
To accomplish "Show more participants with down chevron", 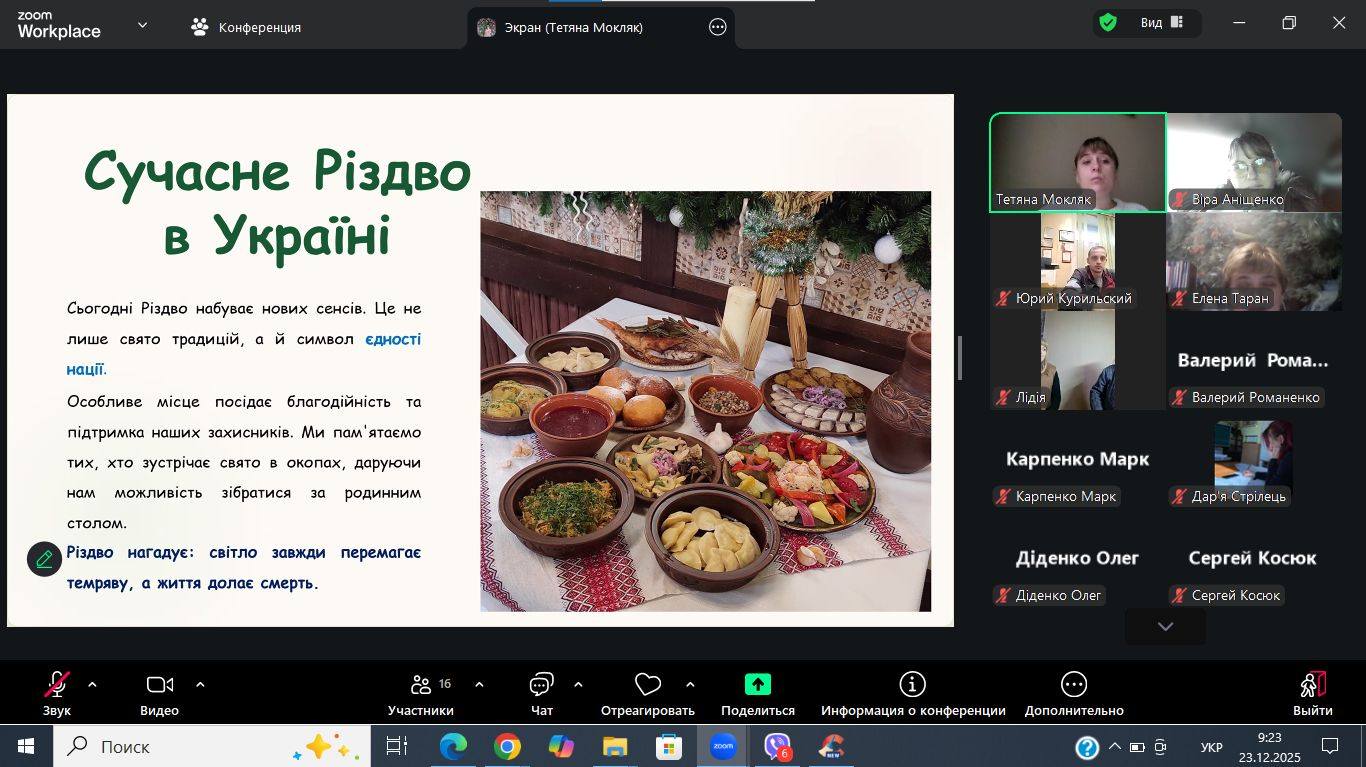I will (1165, 626).
